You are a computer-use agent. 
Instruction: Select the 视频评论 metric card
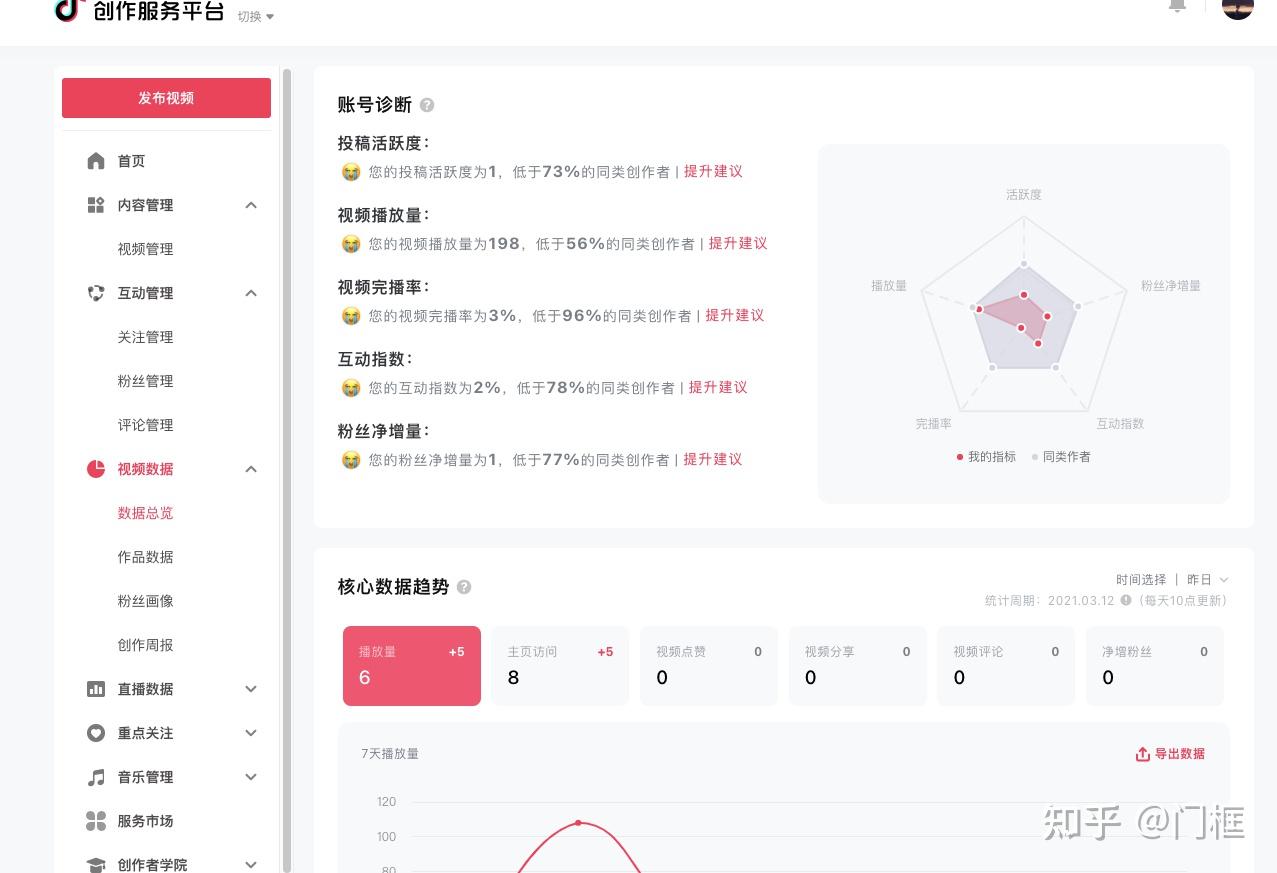(x=1006, y=666)
